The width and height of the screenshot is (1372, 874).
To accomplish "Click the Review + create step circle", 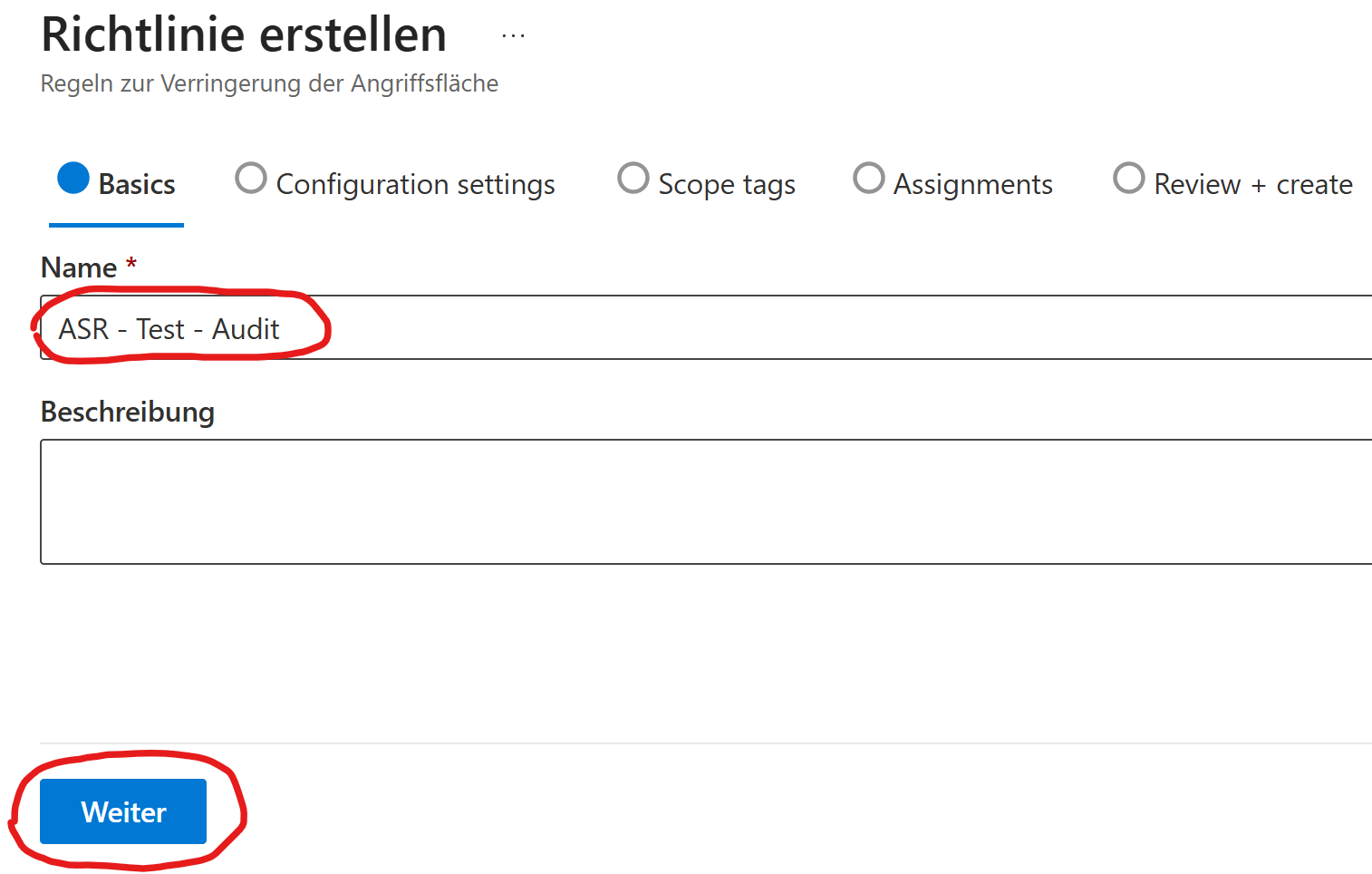I will pyautogui.click(x=1129, y=179).
